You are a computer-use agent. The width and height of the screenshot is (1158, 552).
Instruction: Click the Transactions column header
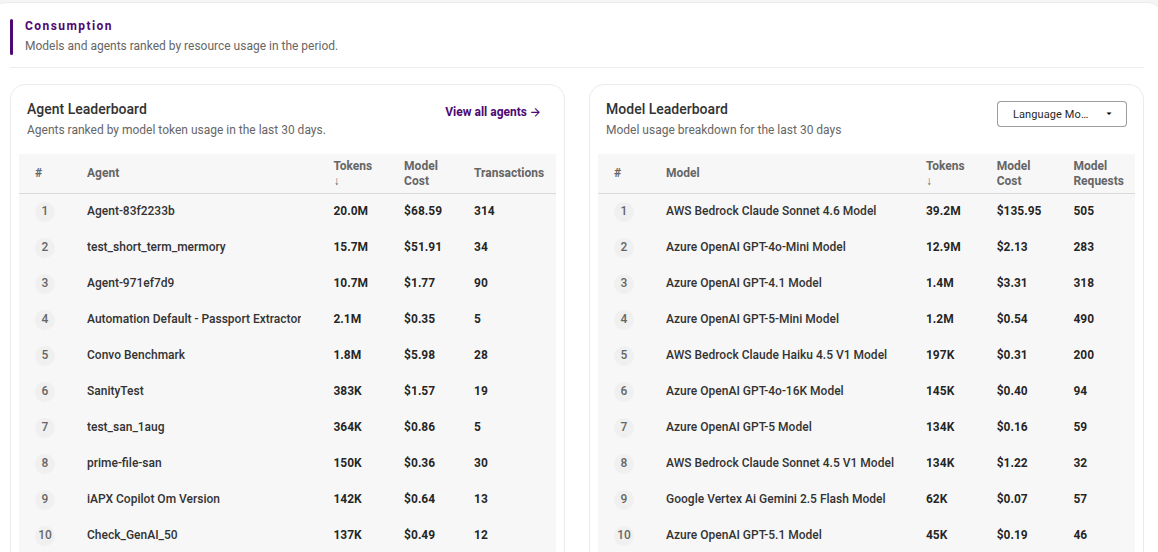tap(509, 172)
